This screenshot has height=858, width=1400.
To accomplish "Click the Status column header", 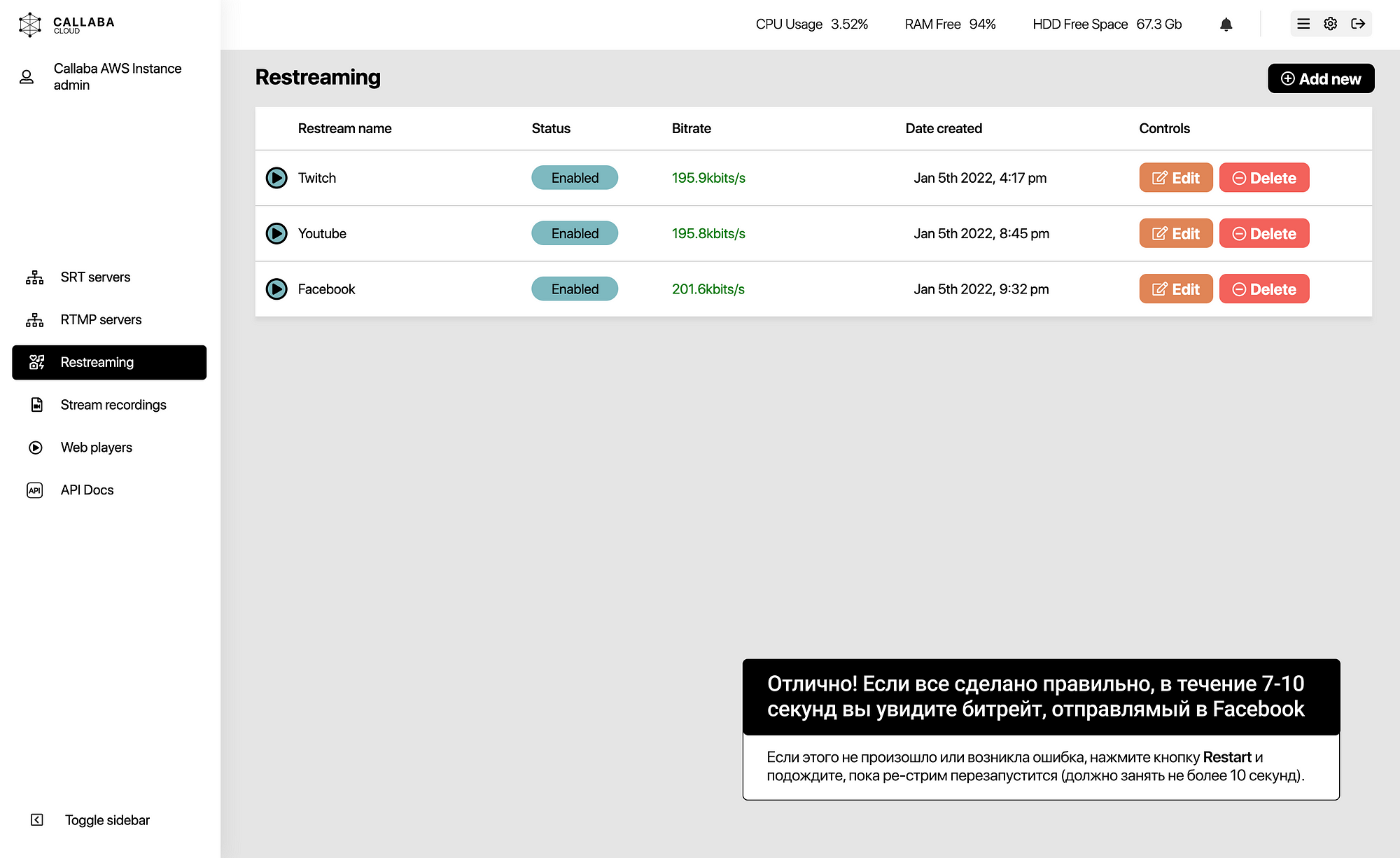I will point(551,128).
